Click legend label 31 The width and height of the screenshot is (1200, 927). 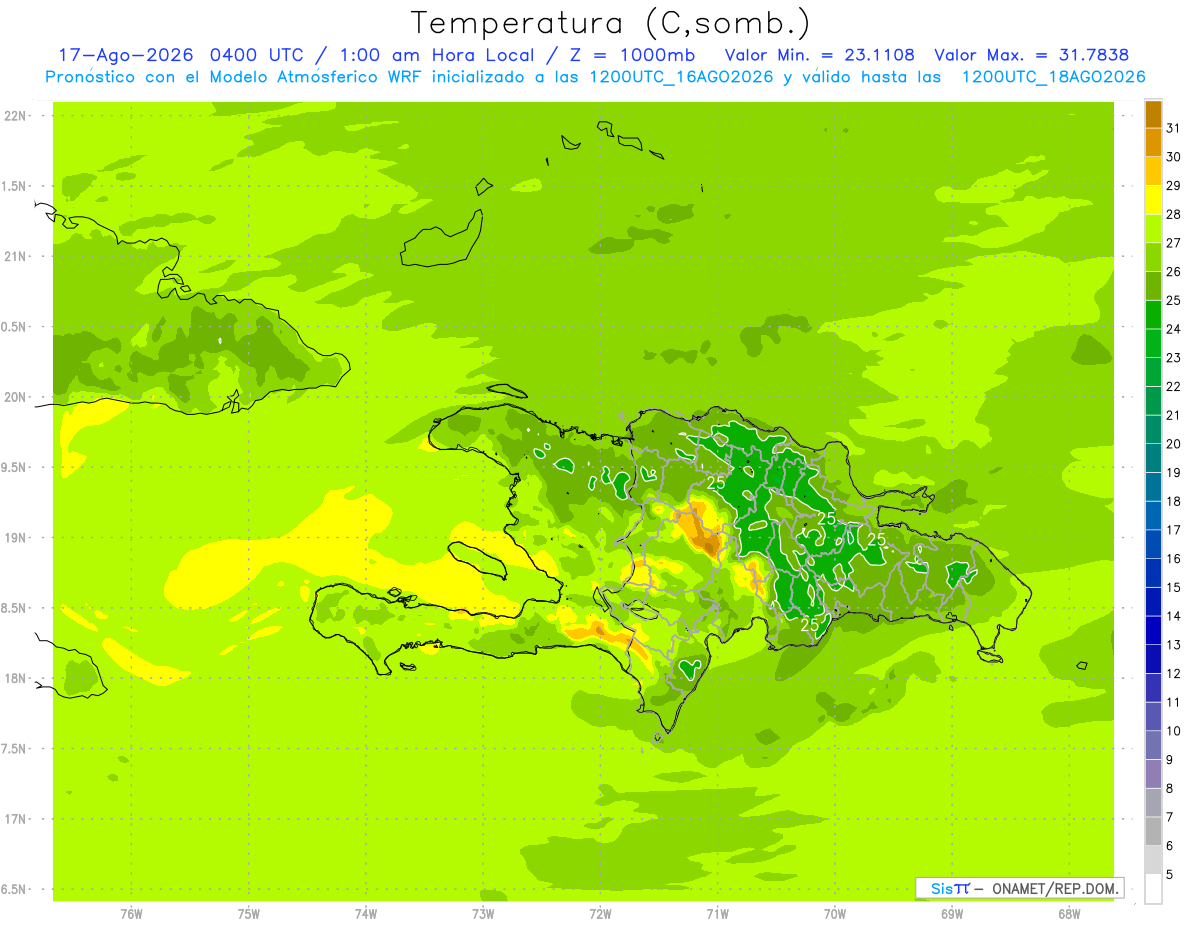[x=1174, y=129]
